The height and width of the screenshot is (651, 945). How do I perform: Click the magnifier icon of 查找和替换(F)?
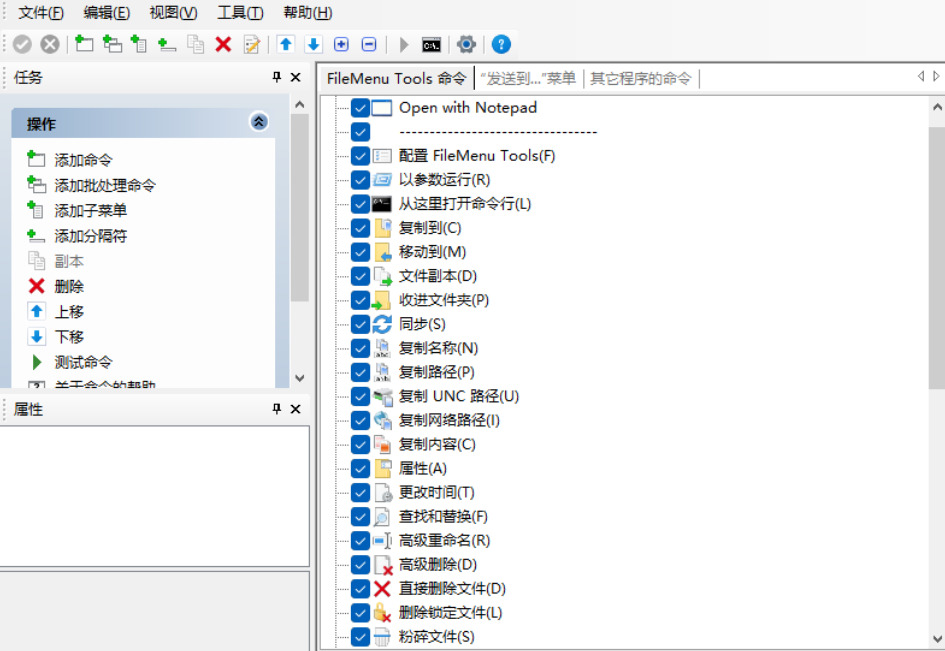[382, 517]
